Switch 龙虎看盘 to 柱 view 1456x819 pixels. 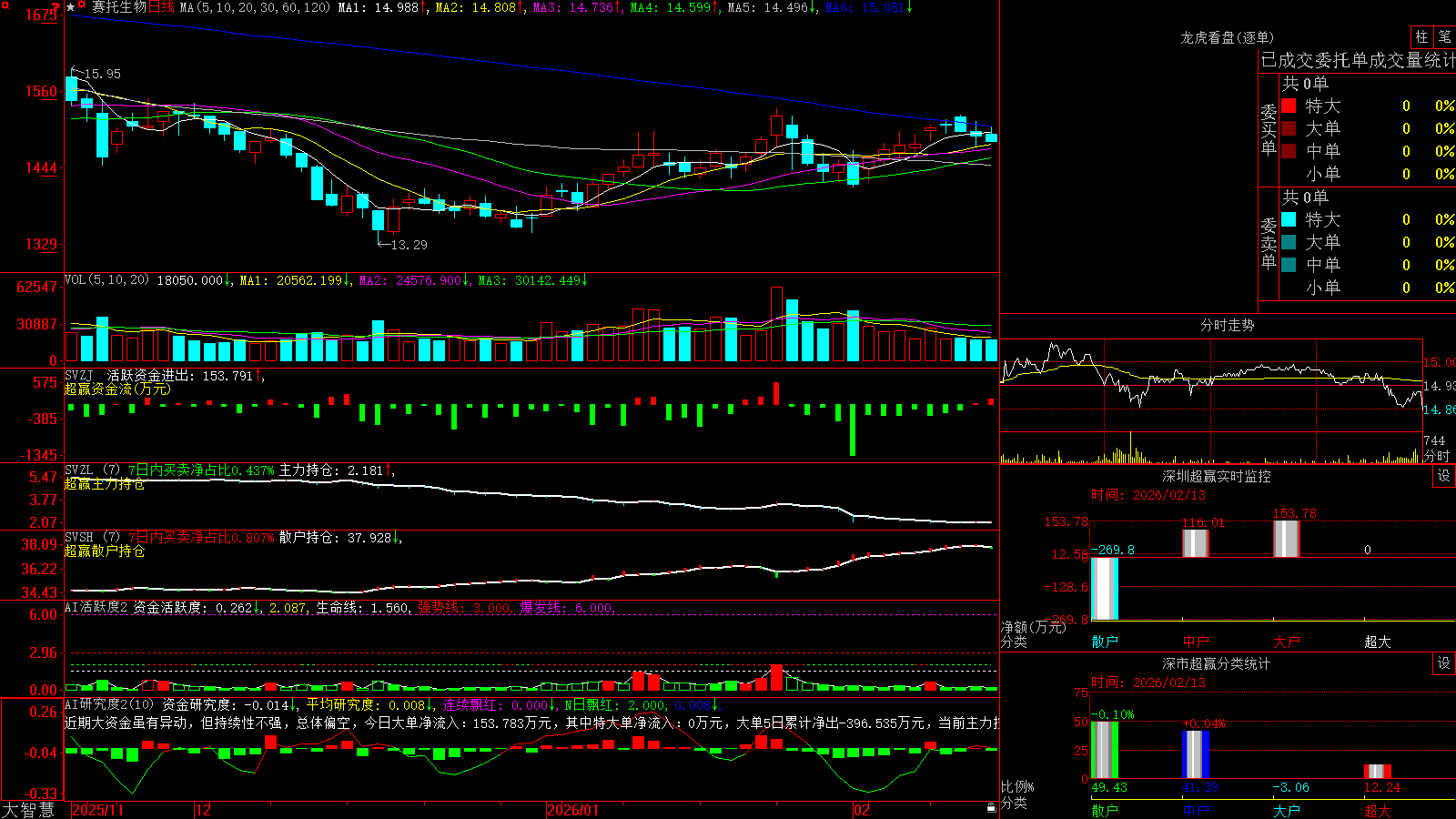point(1421,37)
